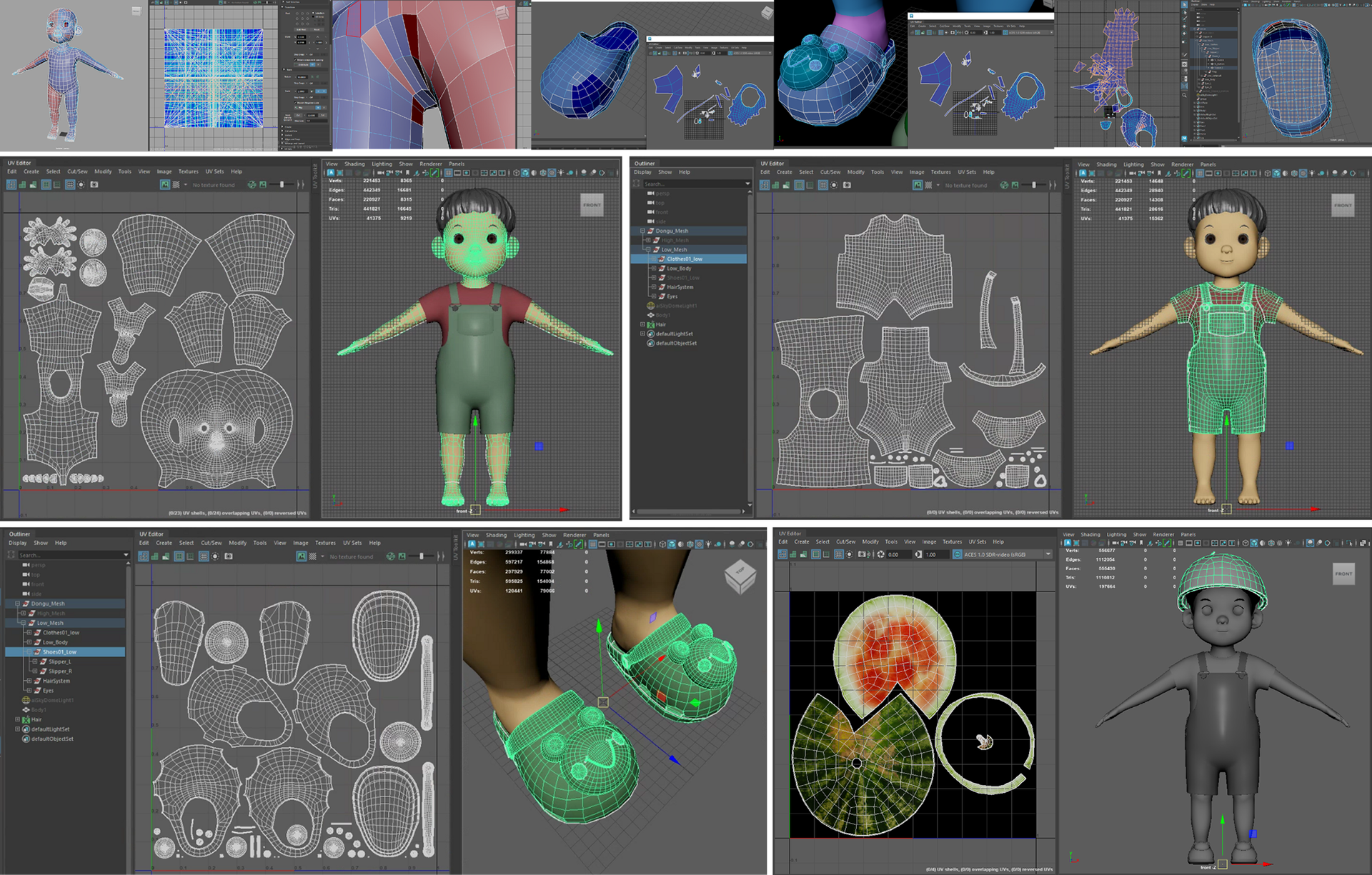Click dim image slider in slippers UV Editor
The width and height of the screenshot is (1372, 875).
click(x=422, y=556)
